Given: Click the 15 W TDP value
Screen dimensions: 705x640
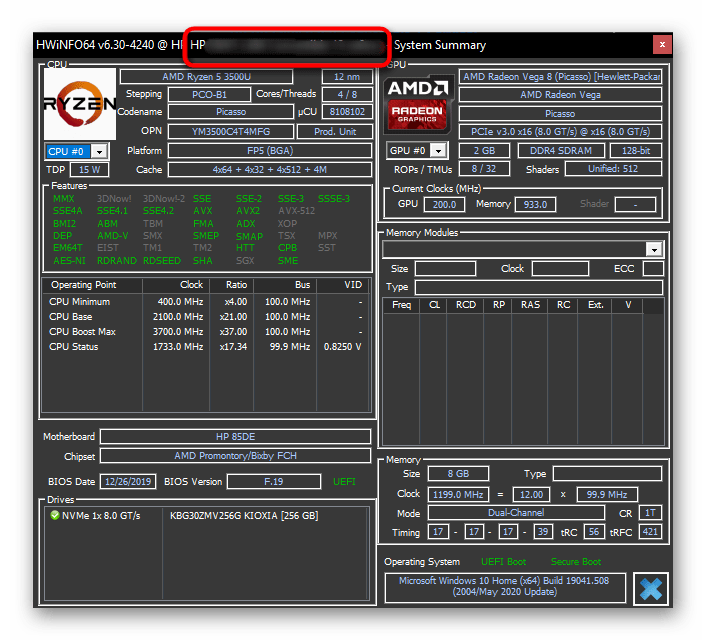Looking at the screenshot, I should tap(89, 170).
